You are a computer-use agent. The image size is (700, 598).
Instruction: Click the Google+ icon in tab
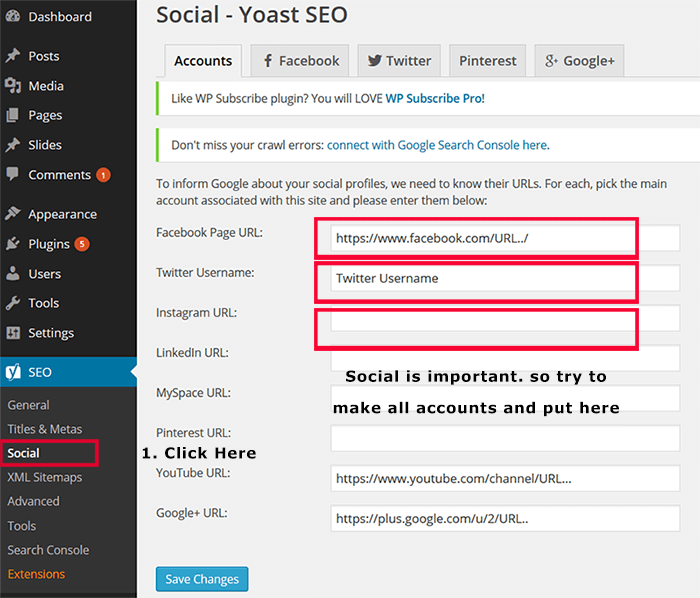click(551, 61)
